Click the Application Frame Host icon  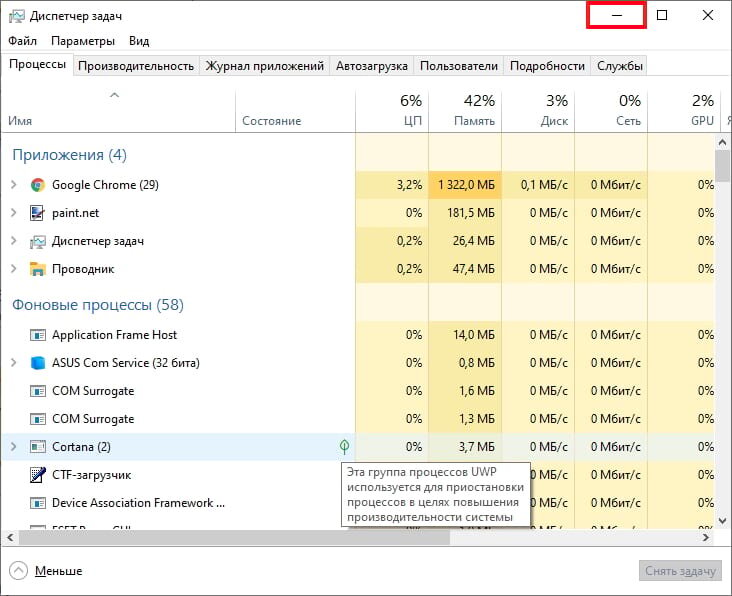pos(37,335)
